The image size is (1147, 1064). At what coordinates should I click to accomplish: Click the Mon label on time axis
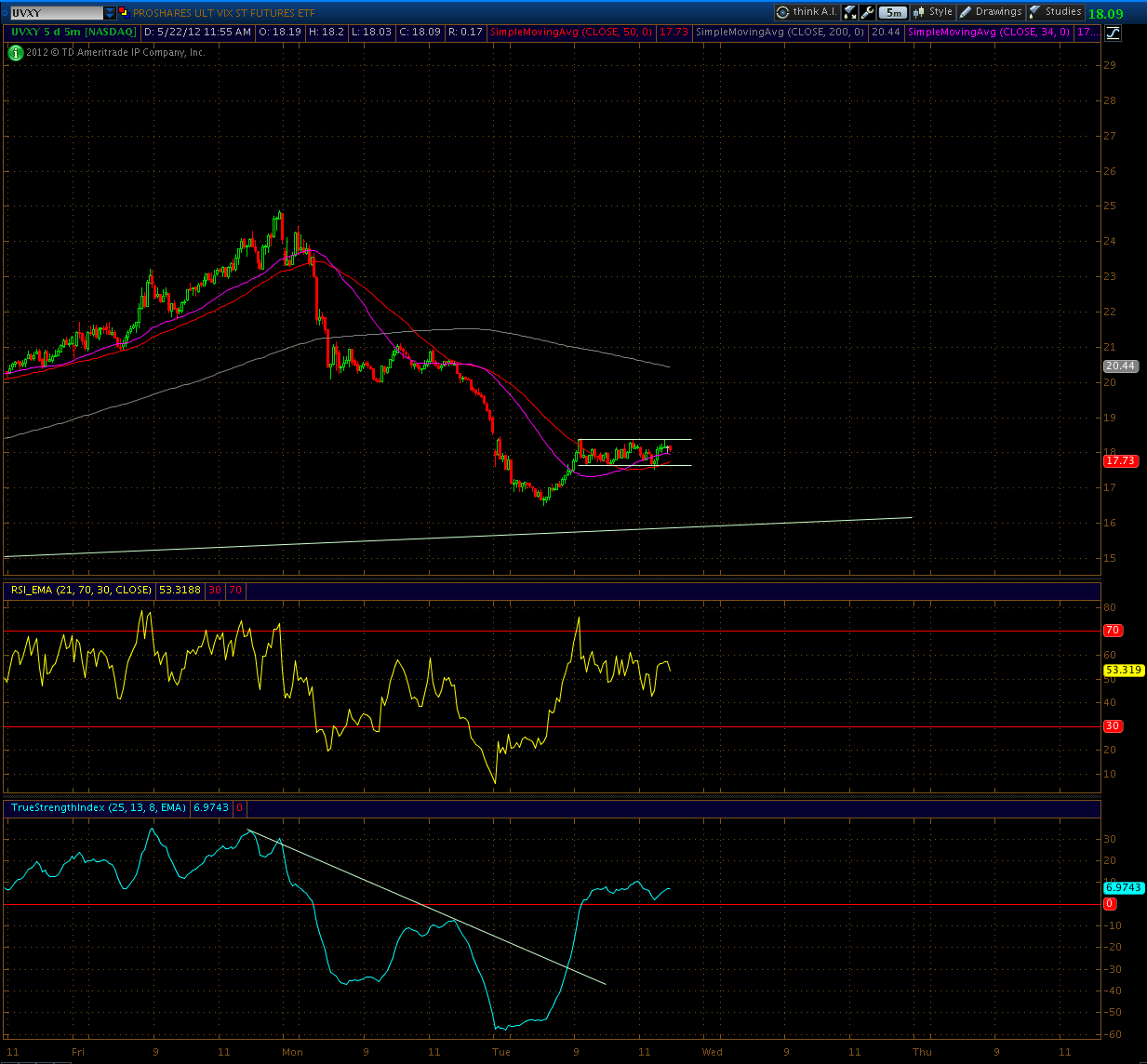click(293, 1053)
